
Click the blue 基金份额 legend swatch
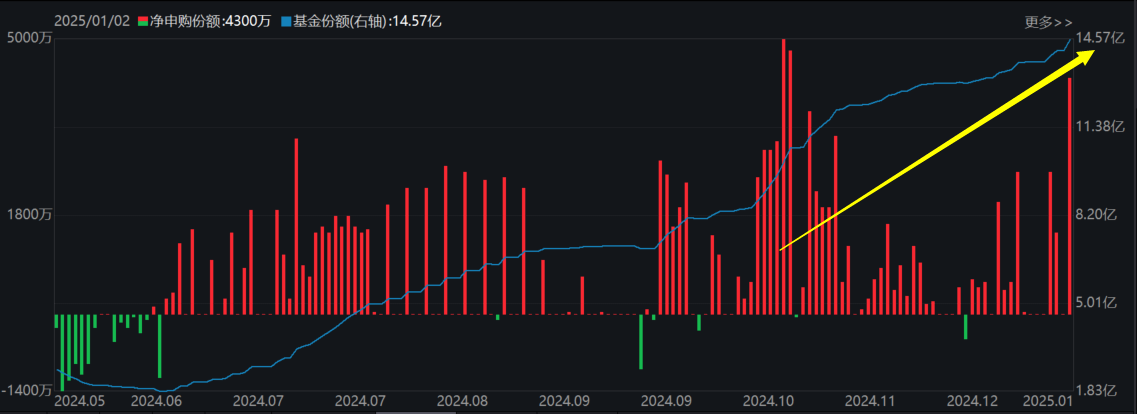click(286, 21)
